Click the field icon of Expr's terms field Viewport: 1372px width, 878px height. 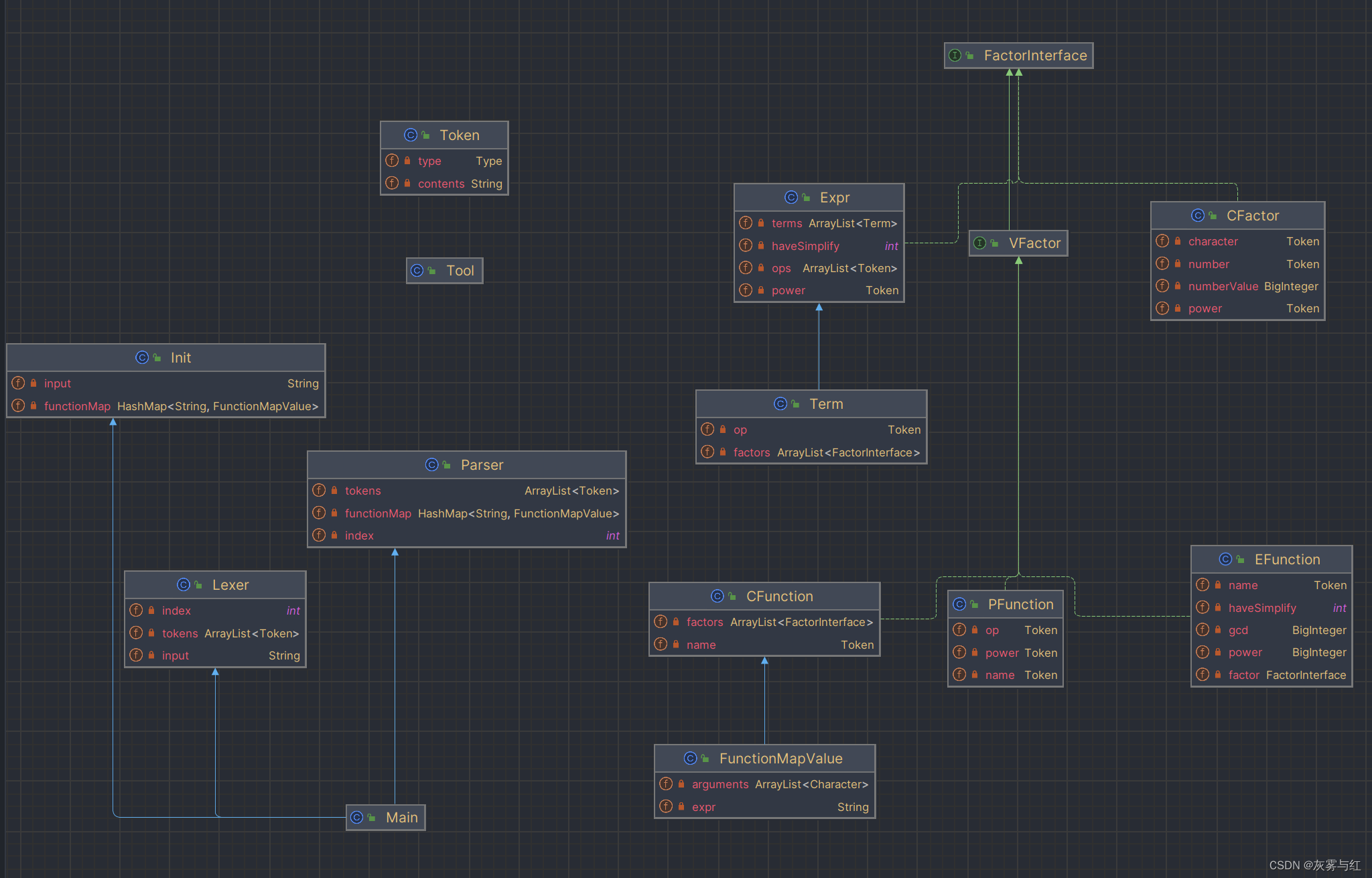746,223
